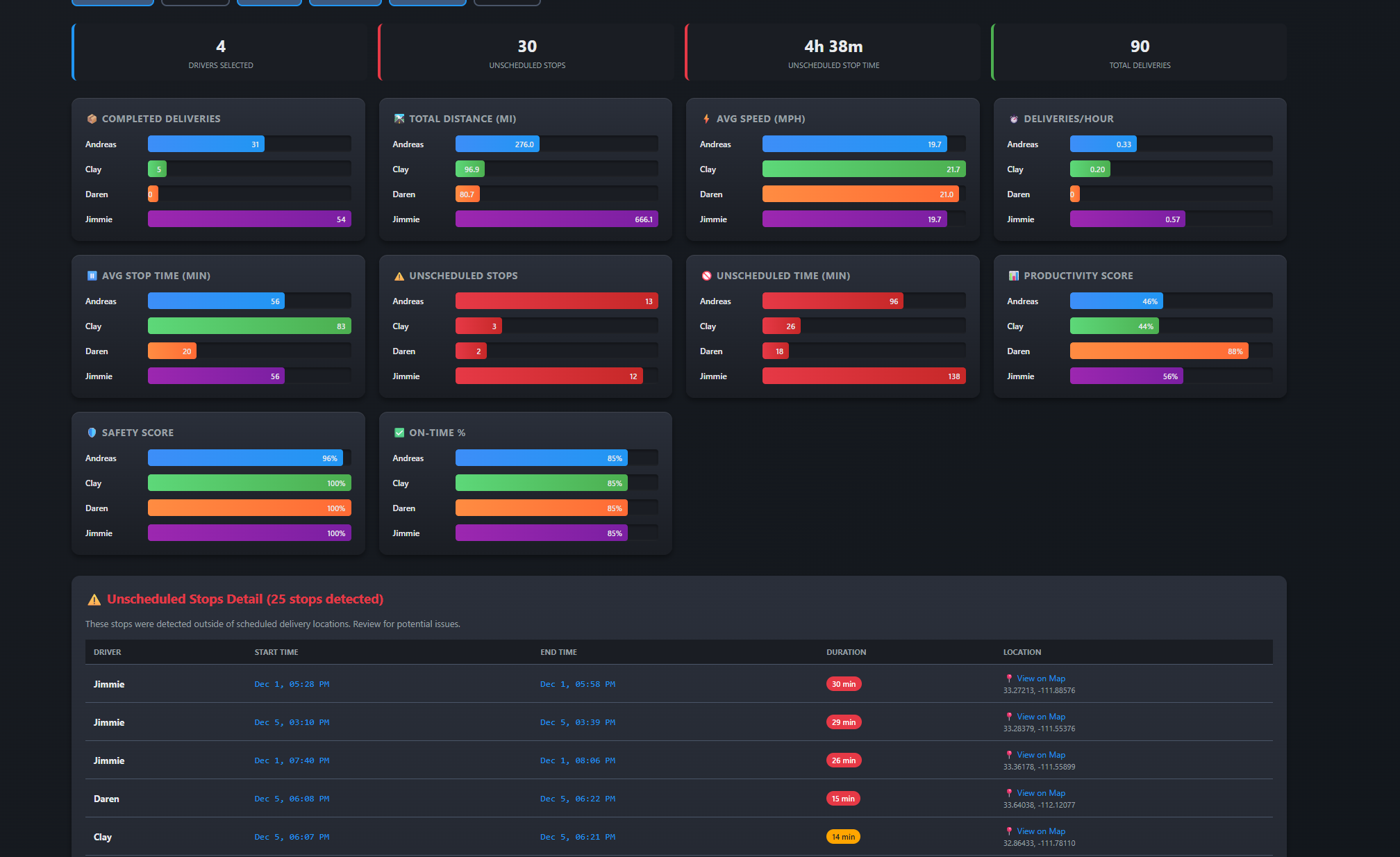Screen dimensions: 1400x857
Task: Click the map pin for Jimmie's 29 min stop
Action: click(x=1009, y=717)
